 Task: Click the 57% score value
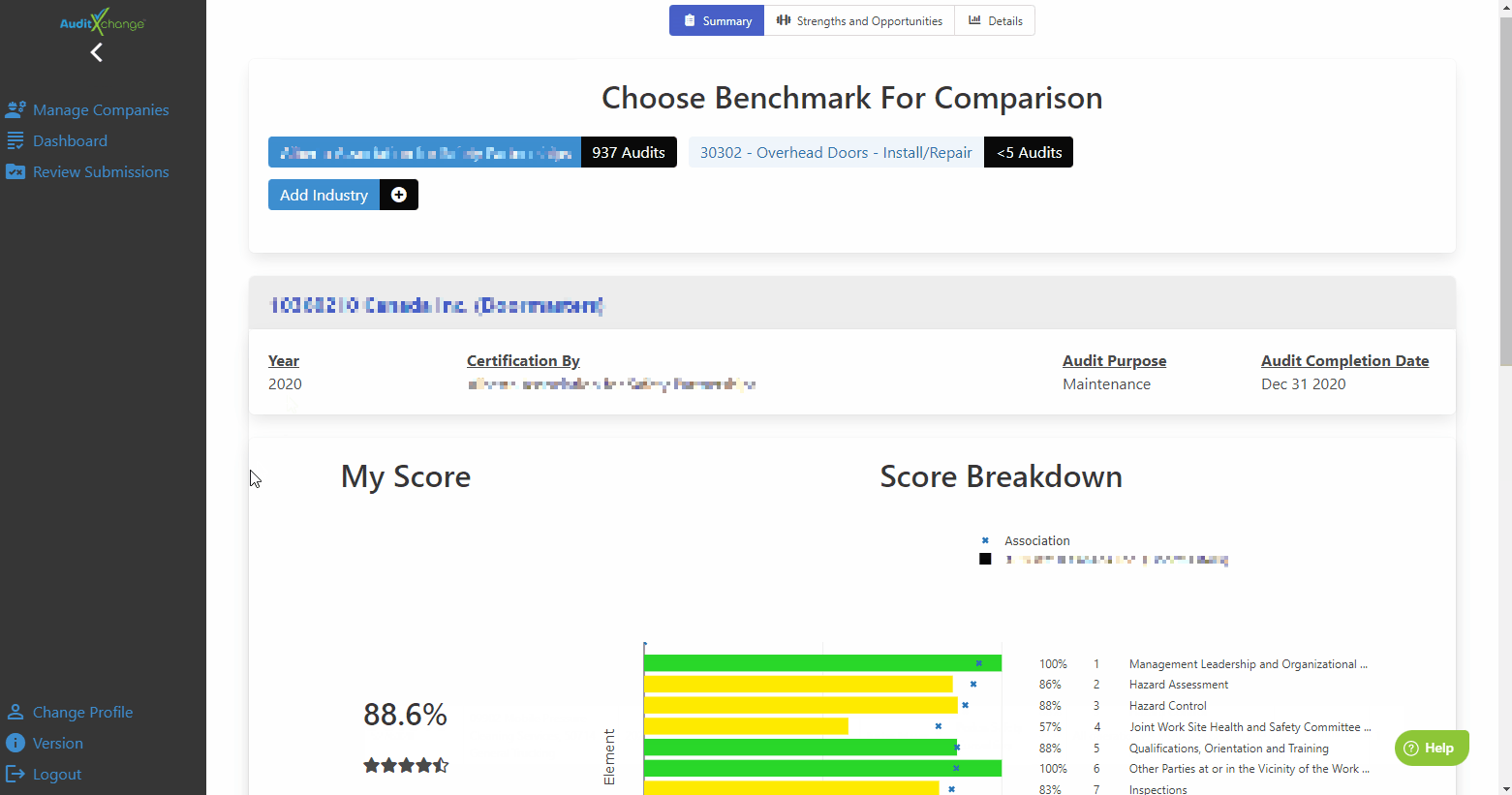[1050, 727]
